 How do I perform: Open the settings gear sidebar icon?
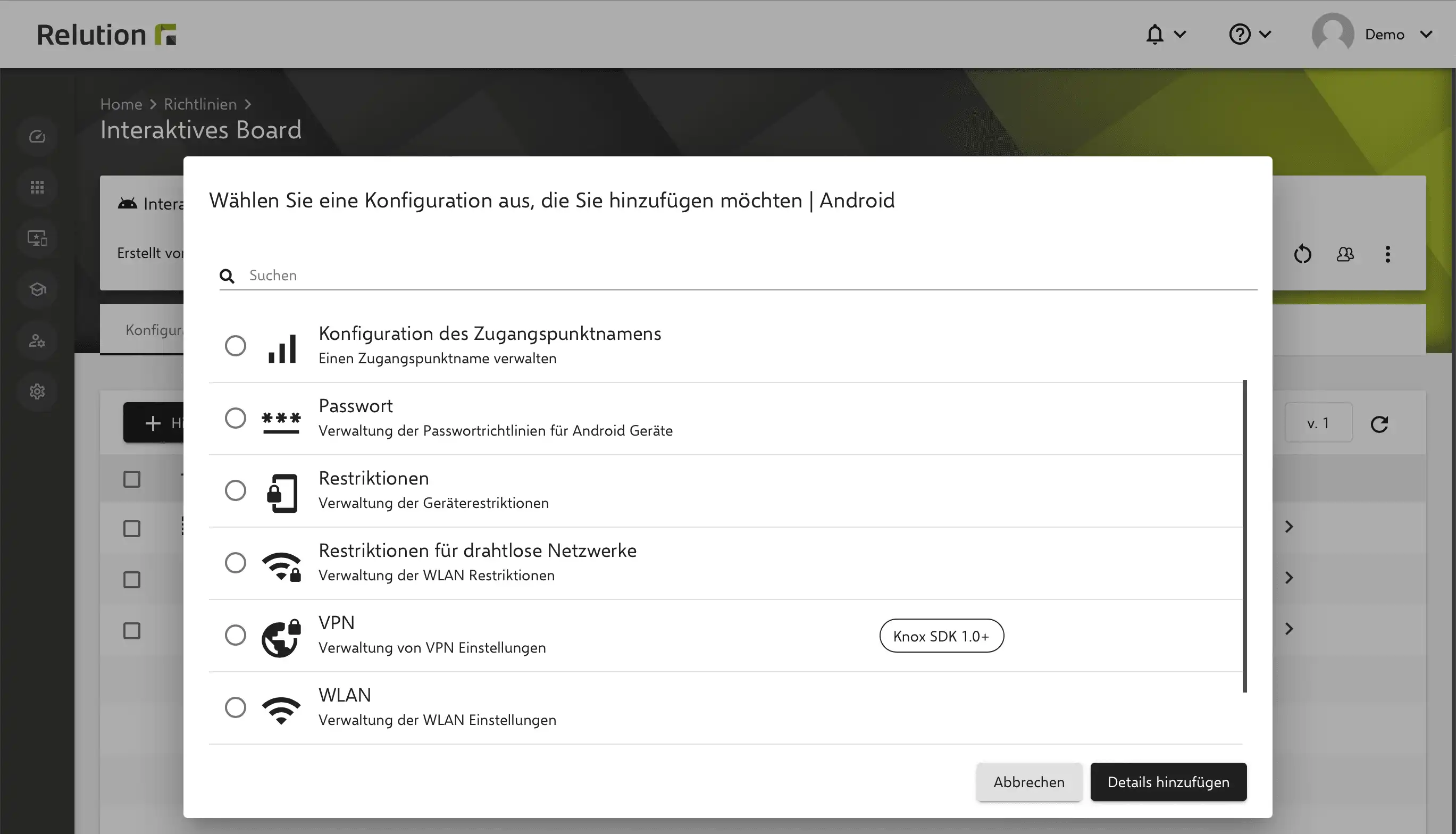37,392
